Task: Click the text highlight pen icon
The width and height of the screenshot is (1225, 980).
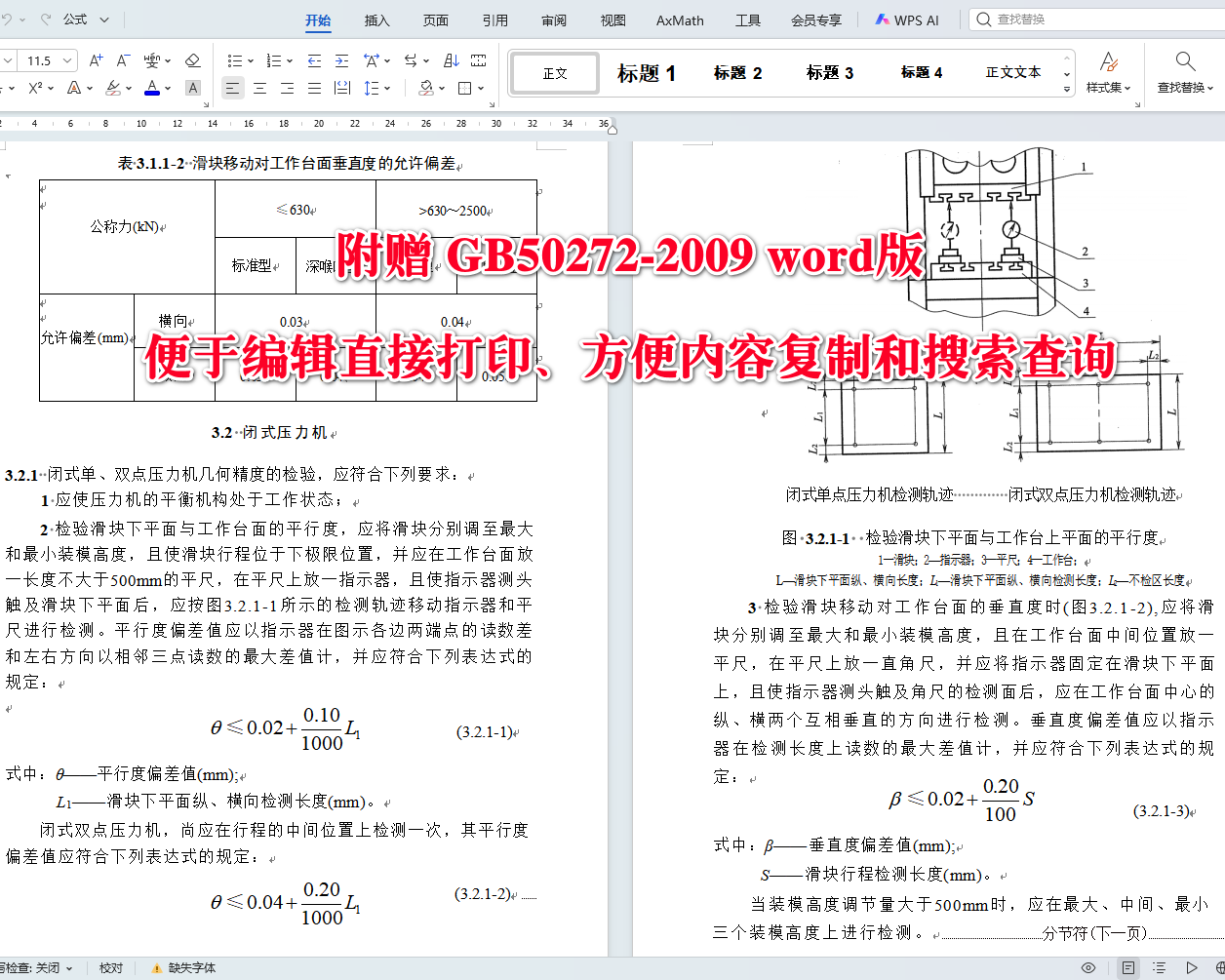Action: (113, 88)
